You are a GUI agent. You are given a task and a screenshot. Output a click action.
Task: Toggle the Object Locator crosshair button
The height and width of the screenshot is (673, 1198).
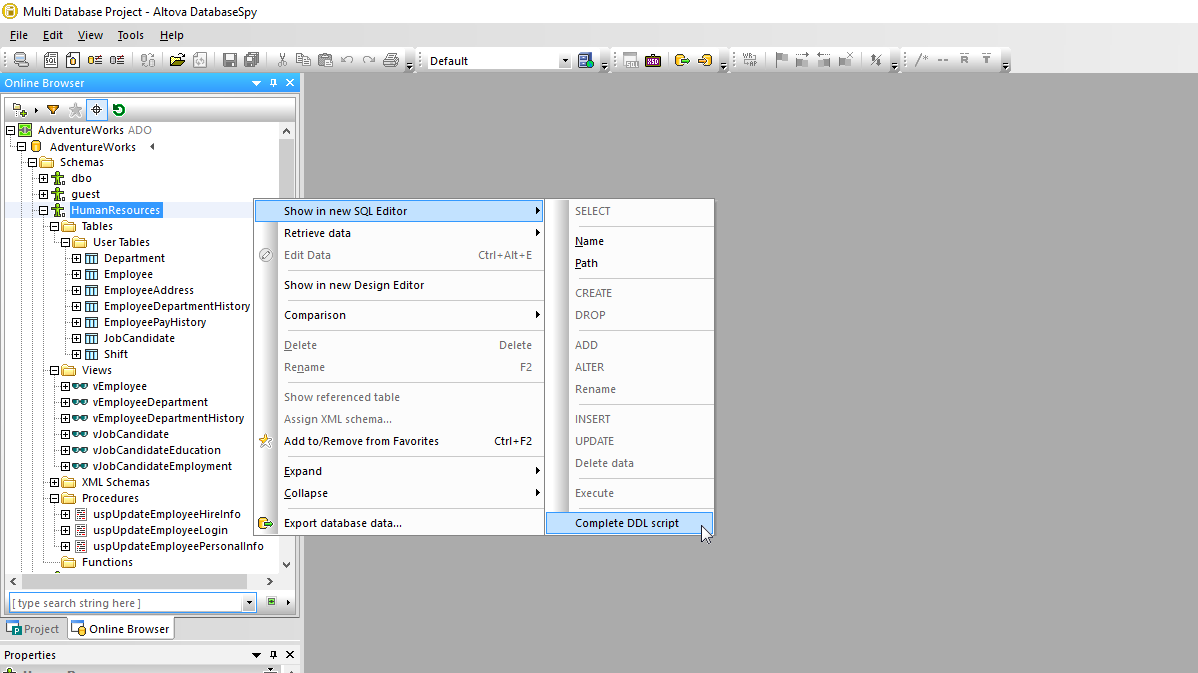(x=97, y=110)
